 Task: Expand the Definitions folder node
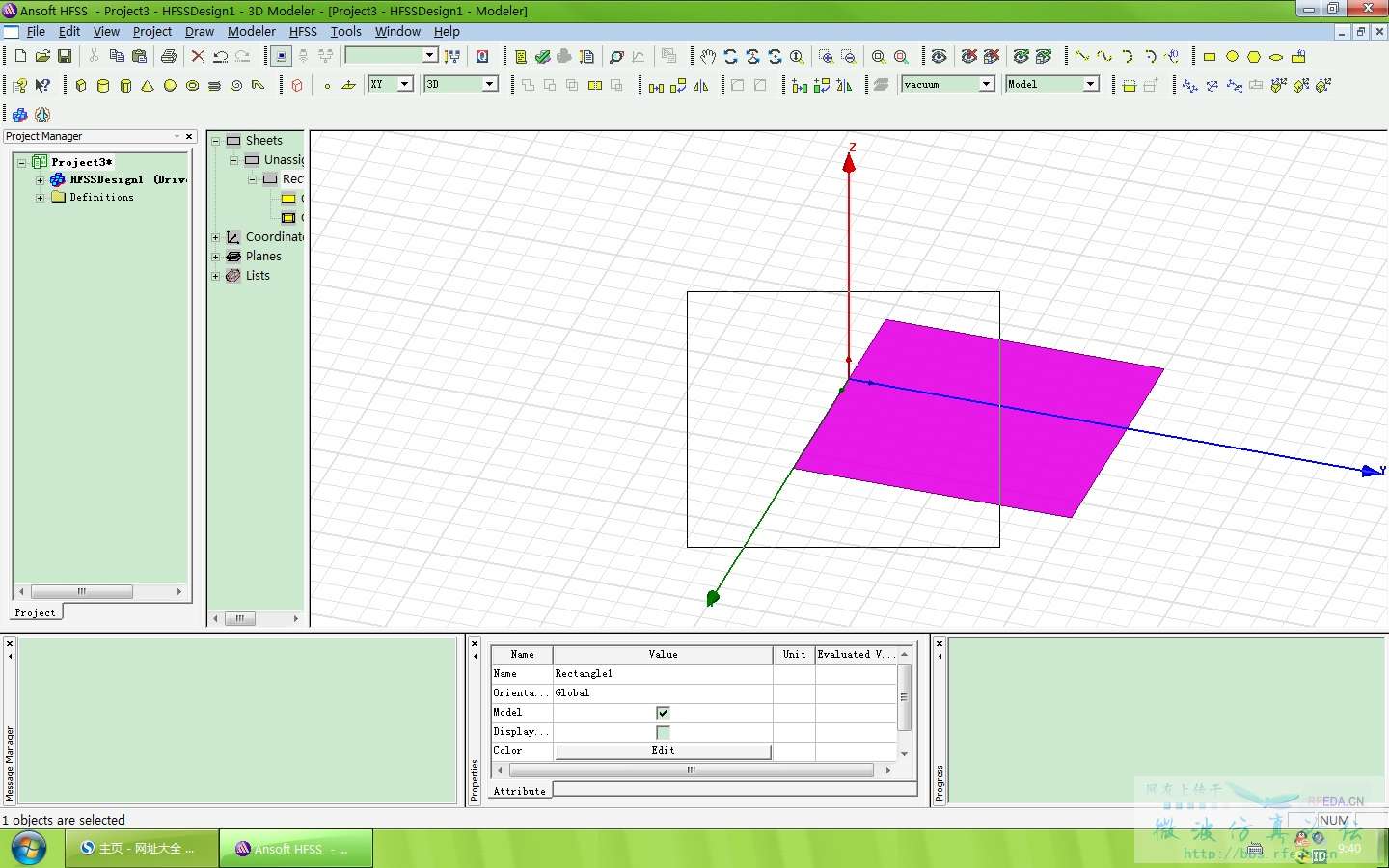coord(40,198)
